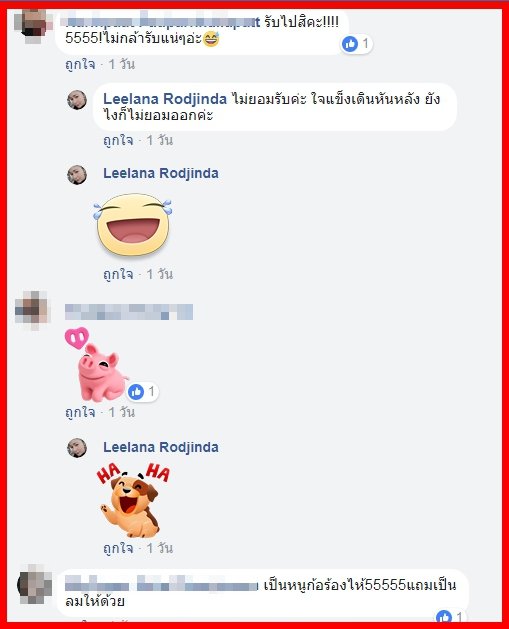This screenshot has width=509, height=629.
Task: Click the laughing emoji sticker
Action: point(133,225)
